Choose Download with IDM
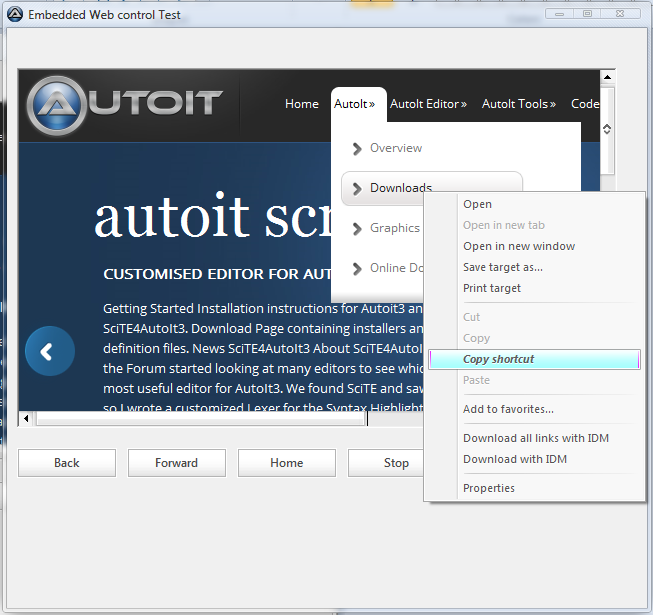This screenshot has height=615, width=653. (534, 459)
